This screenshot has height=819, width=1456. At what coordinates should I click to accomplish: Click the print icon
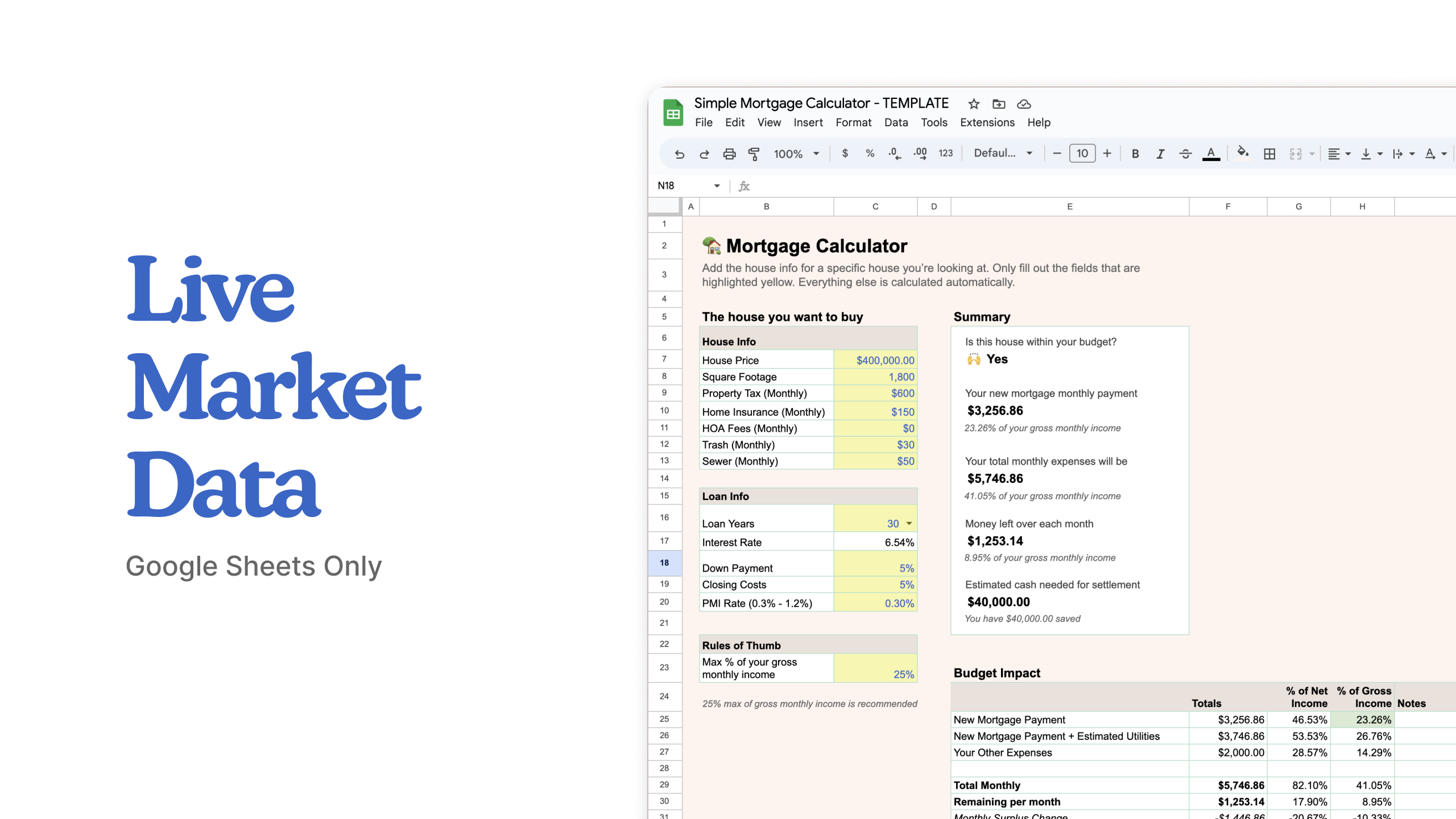point(729,154)
